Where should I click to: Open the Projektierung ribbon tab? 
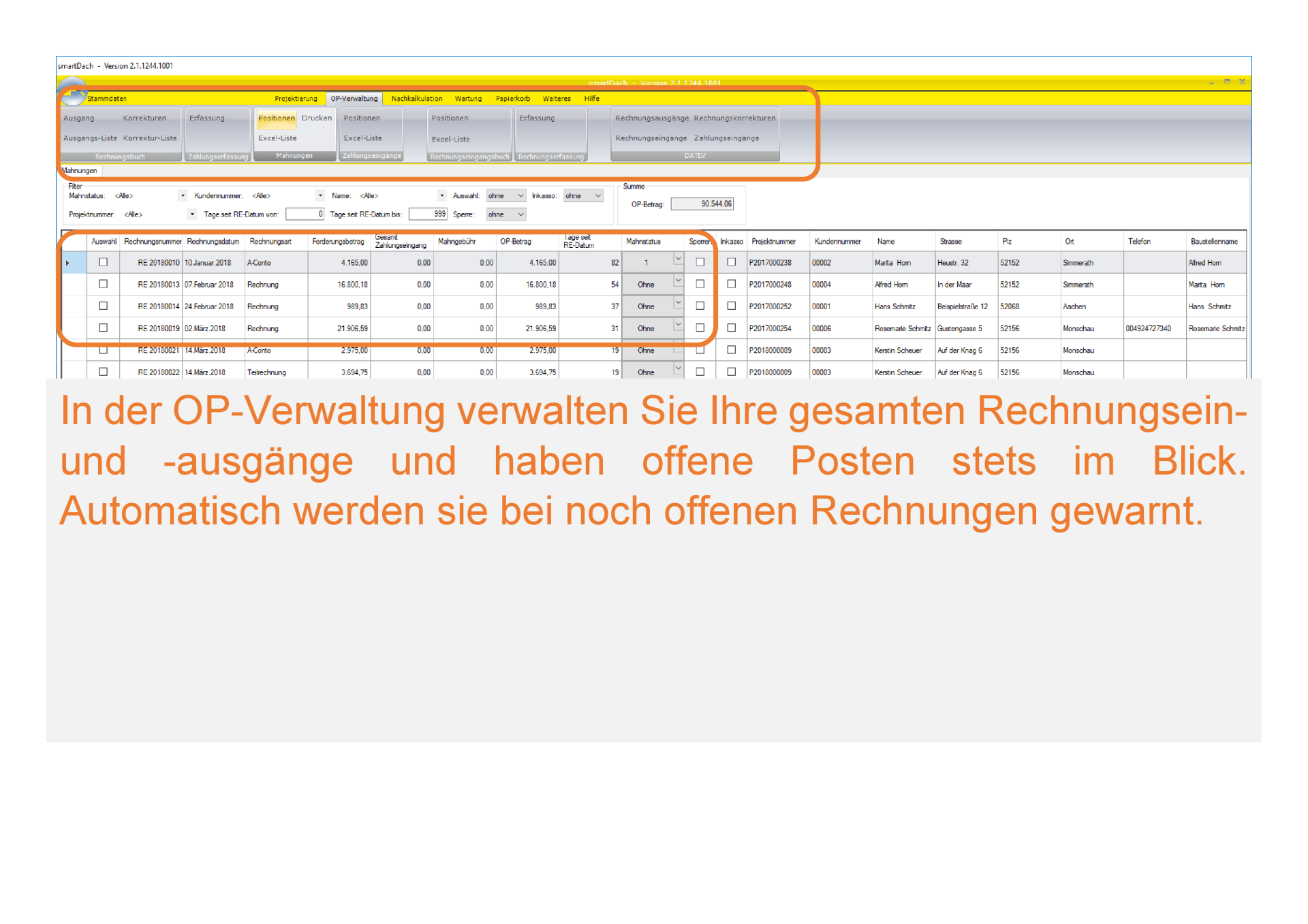tap(296, 99)
